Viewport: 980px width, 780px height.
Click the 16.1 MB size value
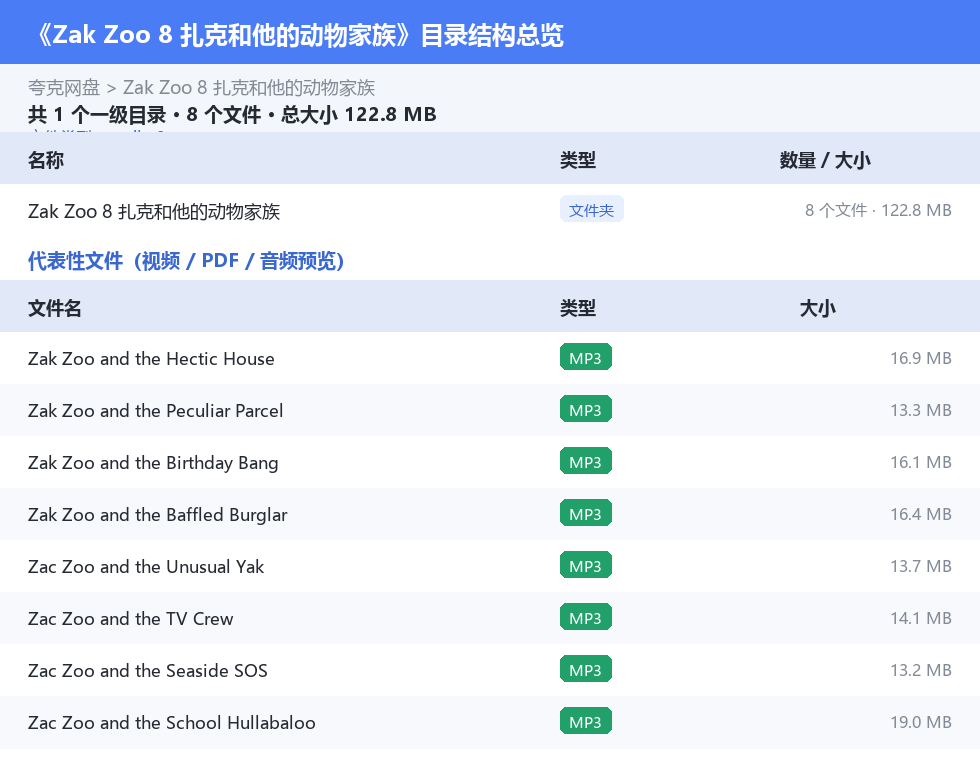[921, 462]
